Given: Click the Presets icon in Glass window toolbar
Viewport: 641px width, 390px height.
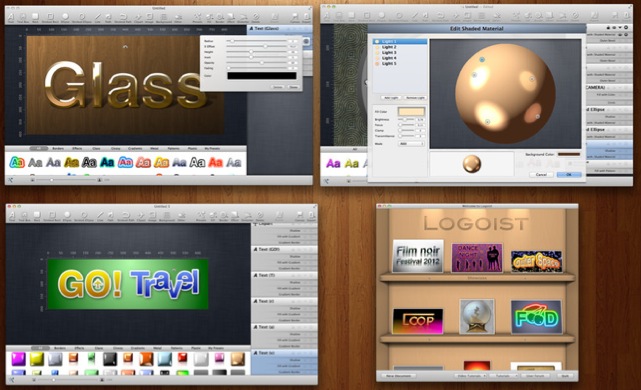Looking at the screenshot, I should pos(197,18).
